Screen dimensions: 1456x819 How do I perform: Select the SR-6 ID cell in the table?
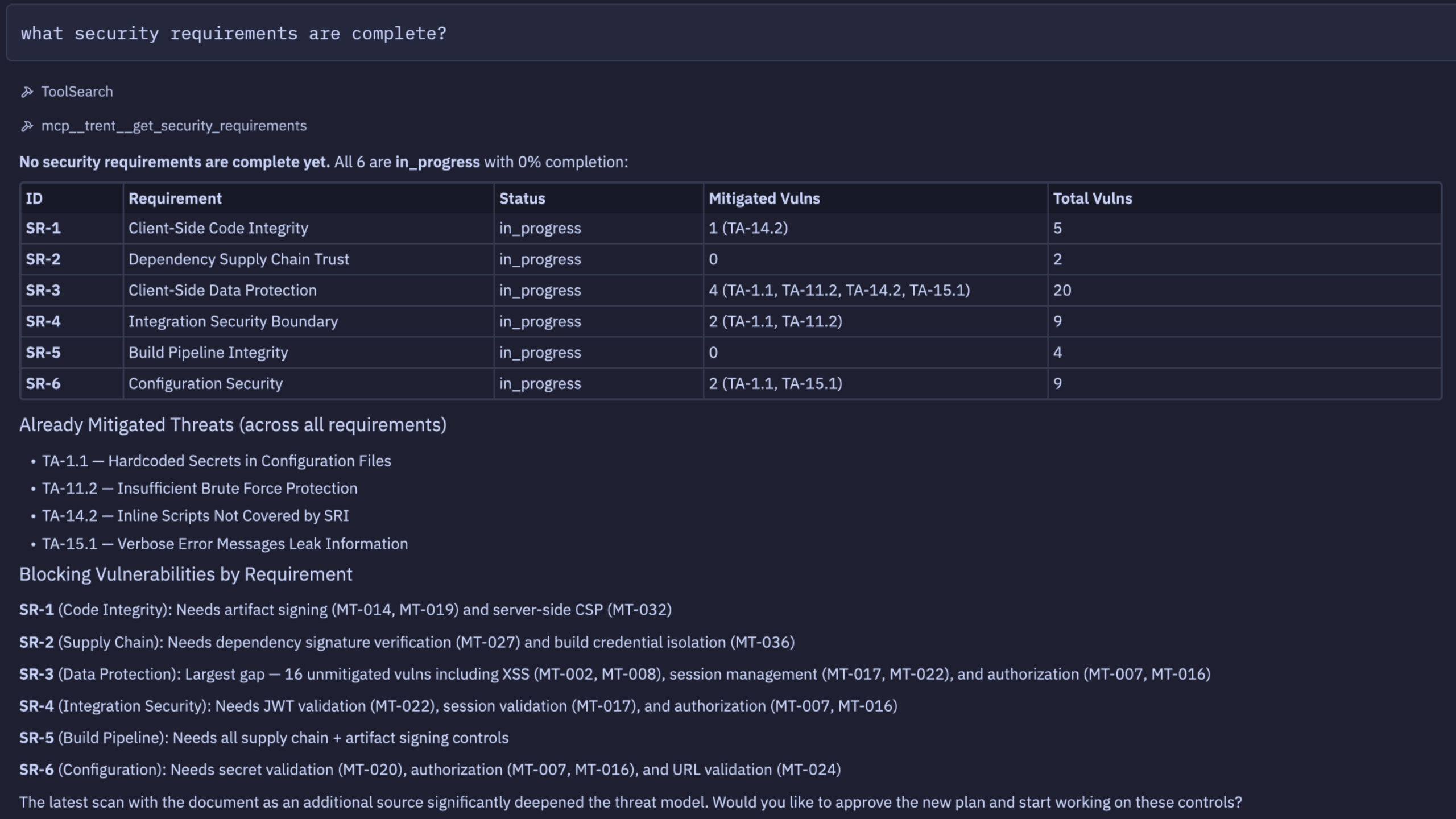(x=72, y=383)
